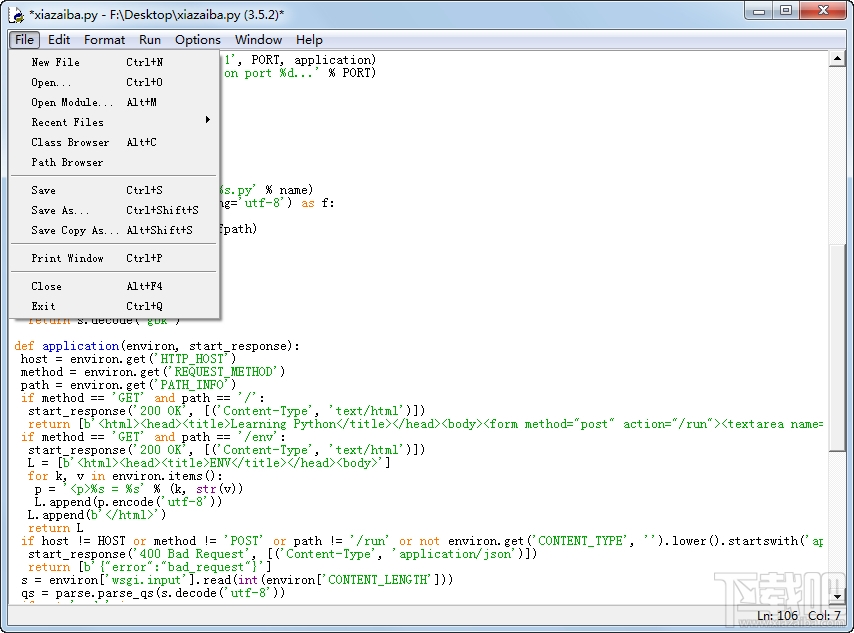This screenshot has width=854, height=633.
Task: Choose Save Copy As... entry
Action: tap(114, 230)
